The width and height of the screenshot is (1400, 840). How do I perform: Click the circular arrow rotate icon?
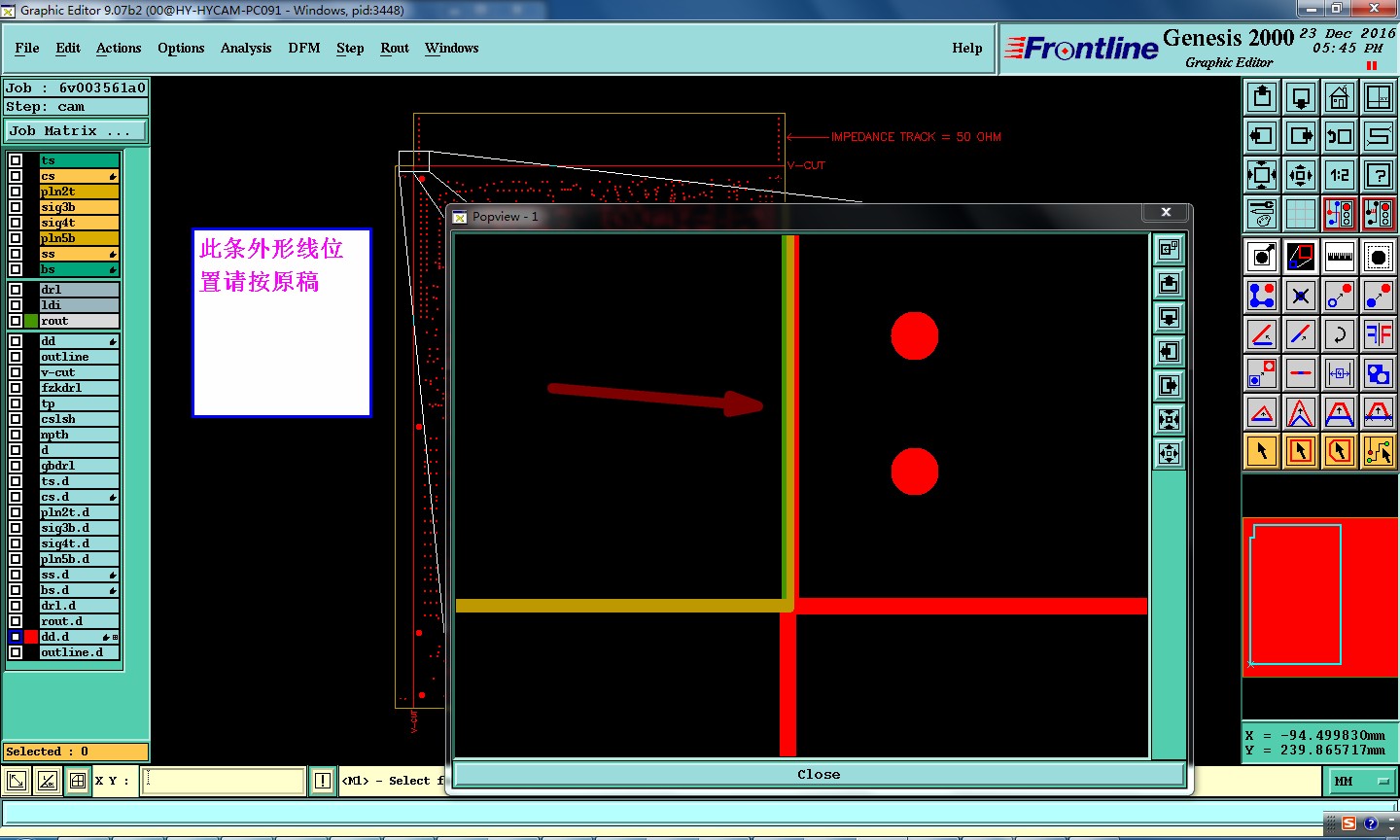[x=1340, y=334]
